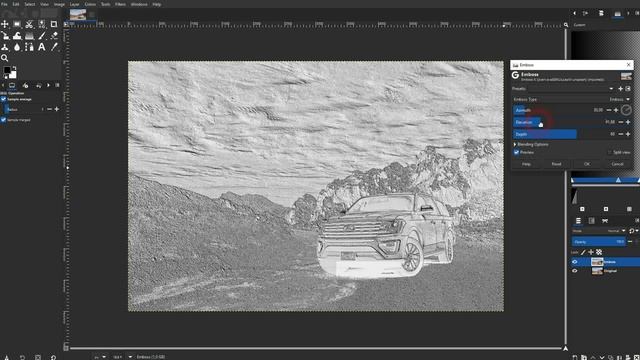Image resolution: width=640 pixels, height=360 pixels.
Task: Toggle lock position and size icon
Action: (x=591, y=252)
